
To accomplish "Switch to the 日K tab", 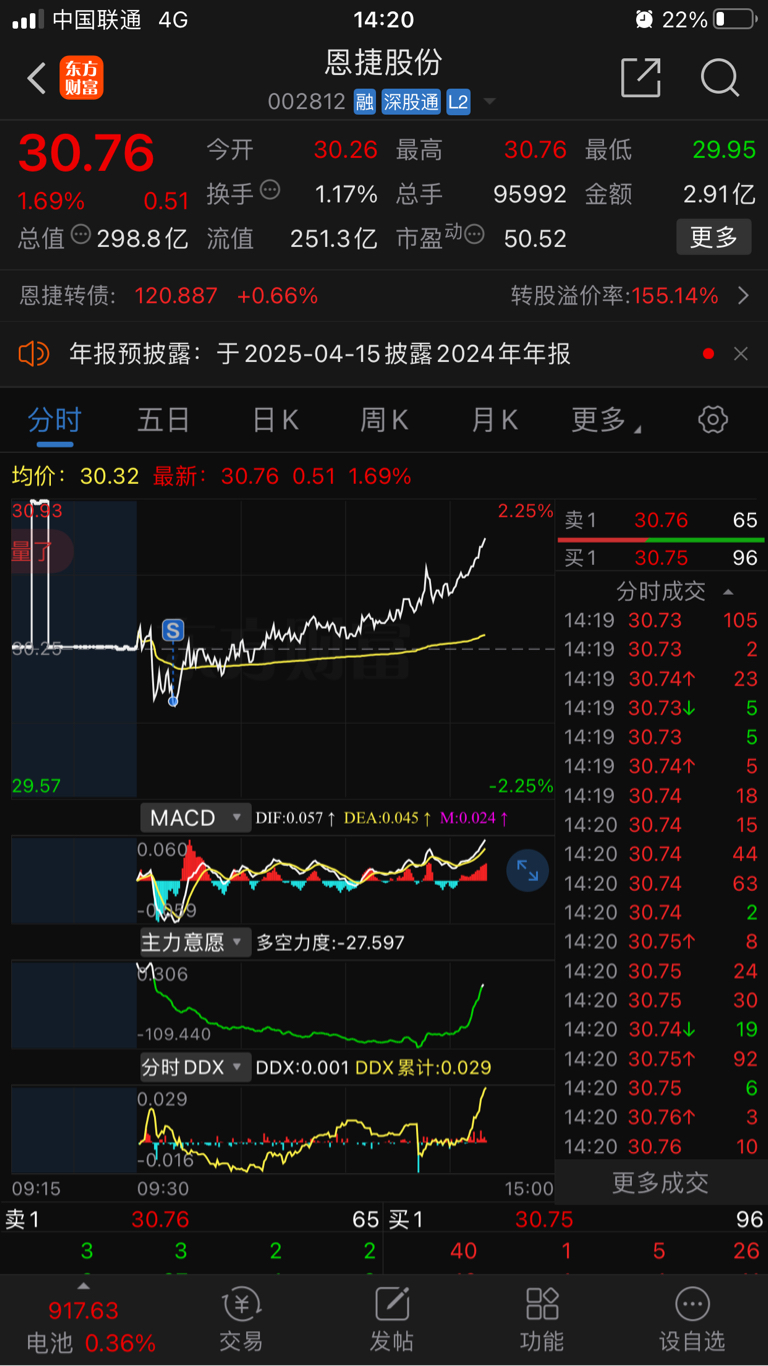I will click(x=275, y=420).
